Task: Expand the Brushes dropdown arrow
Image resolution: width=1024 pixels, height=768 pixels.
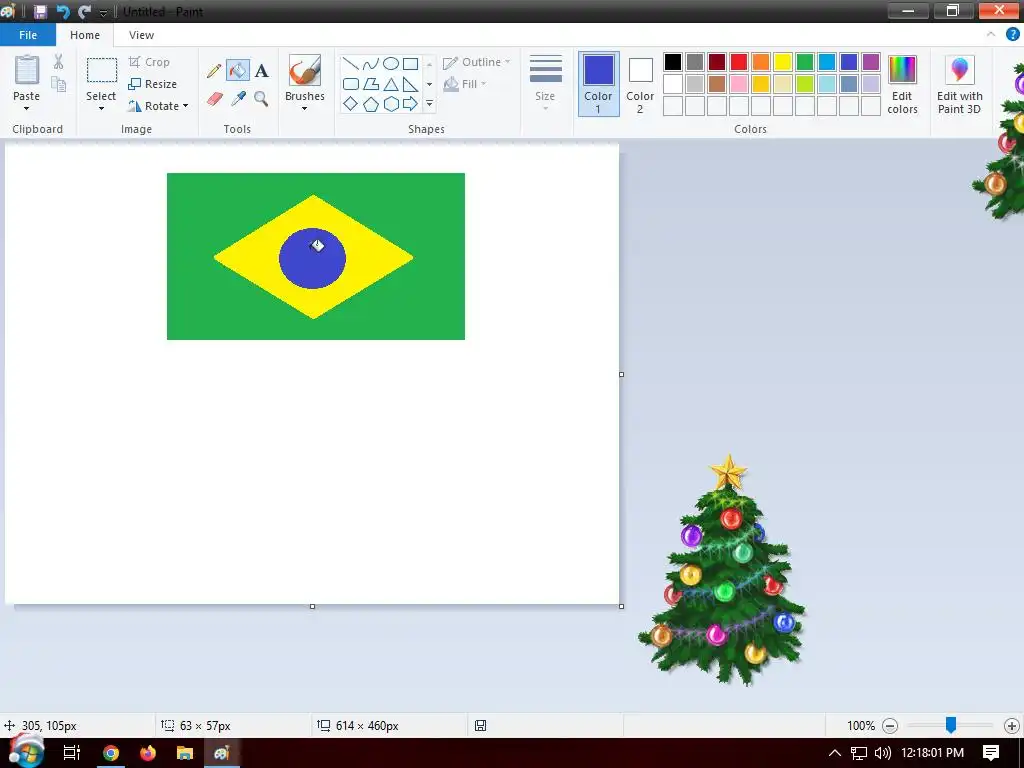Action: coord(304,108)
